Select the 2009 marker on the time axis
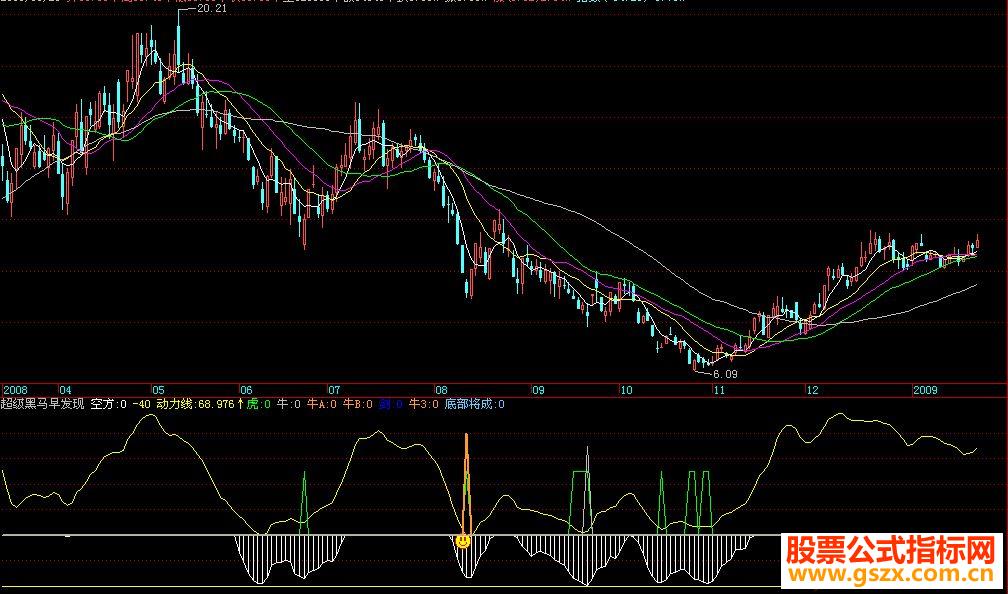Image resolution: width=1008 pixels, height=594 pixels. point(925,390)
